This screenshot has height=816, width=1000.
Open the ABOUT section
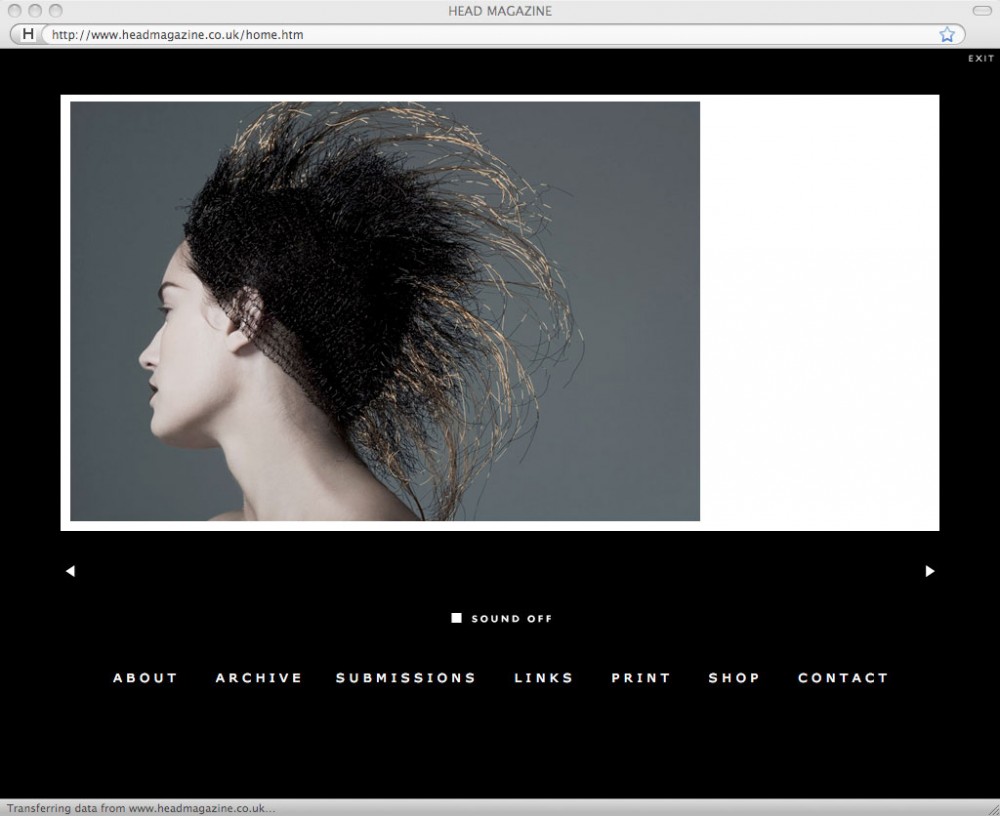tap(145, 678)
